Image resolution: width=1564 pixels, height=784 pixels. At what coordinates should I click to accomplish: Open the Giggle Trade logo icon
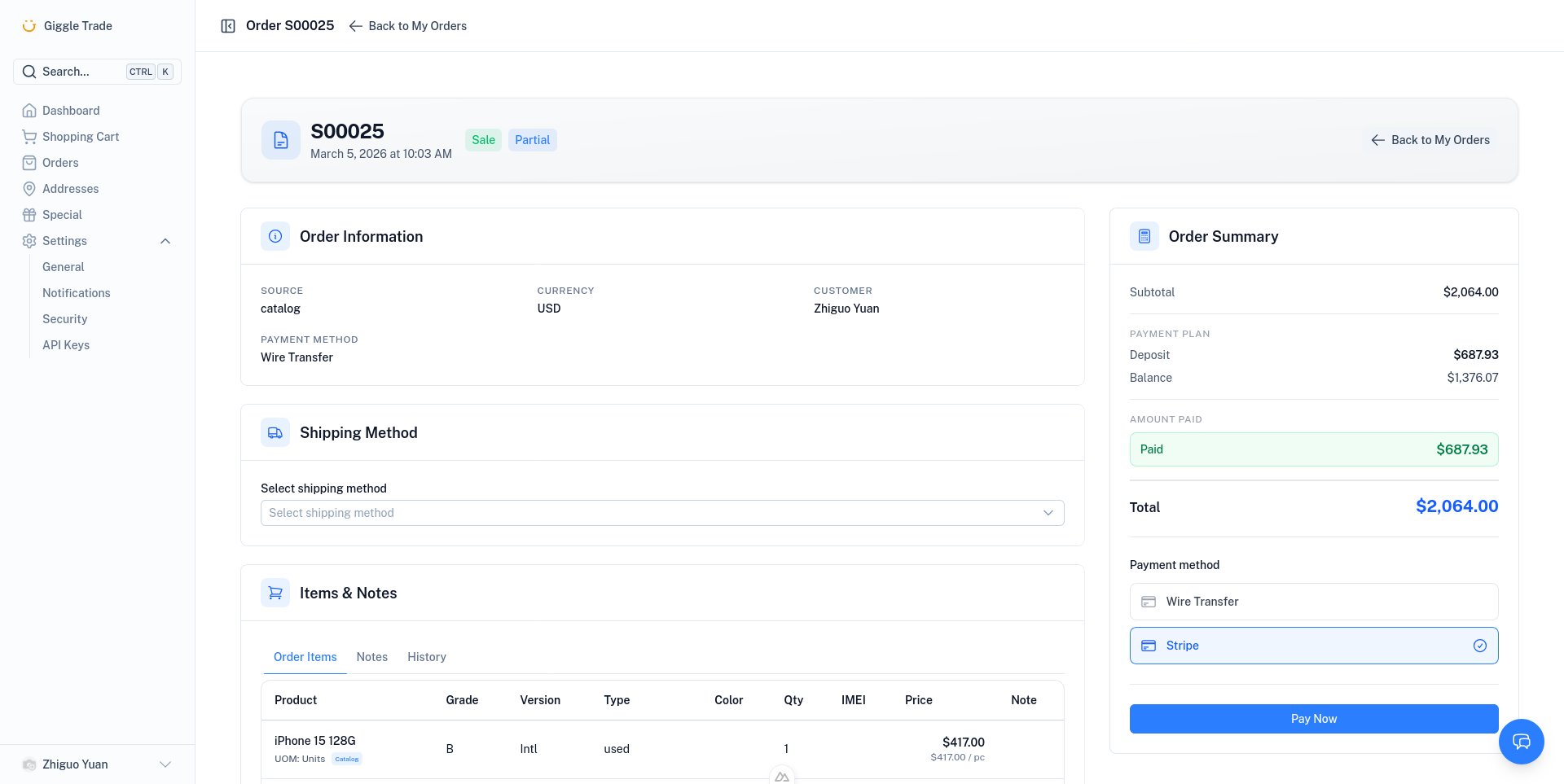pyautogui.click(x=29, y=25)
